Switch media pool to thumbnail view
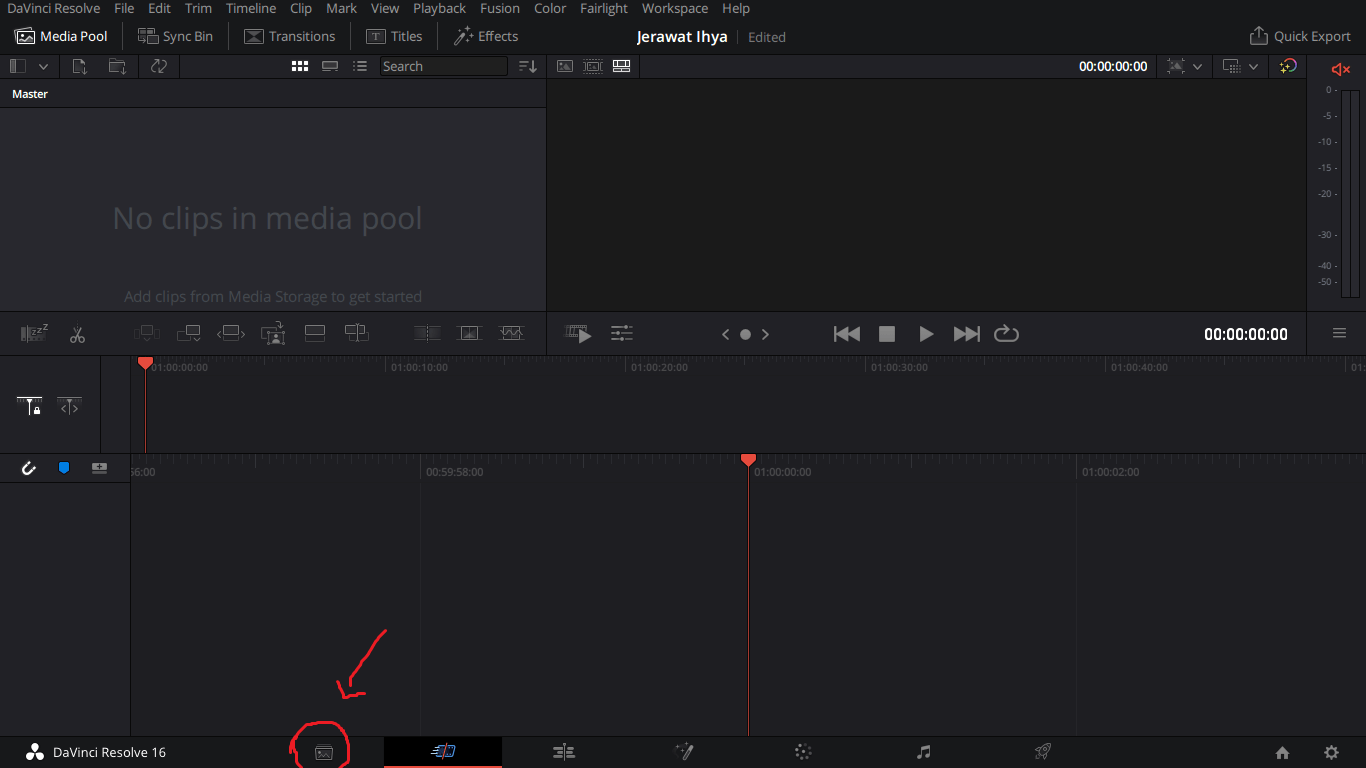 (300, 66)
